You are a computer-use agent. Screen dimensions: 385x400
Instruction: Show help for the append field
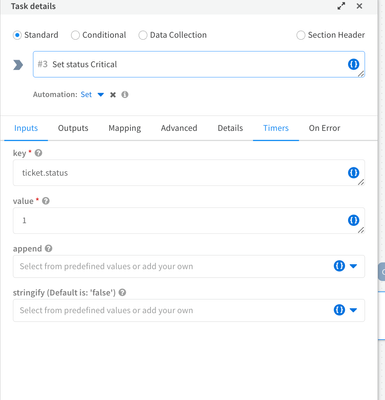coord(48,249)
